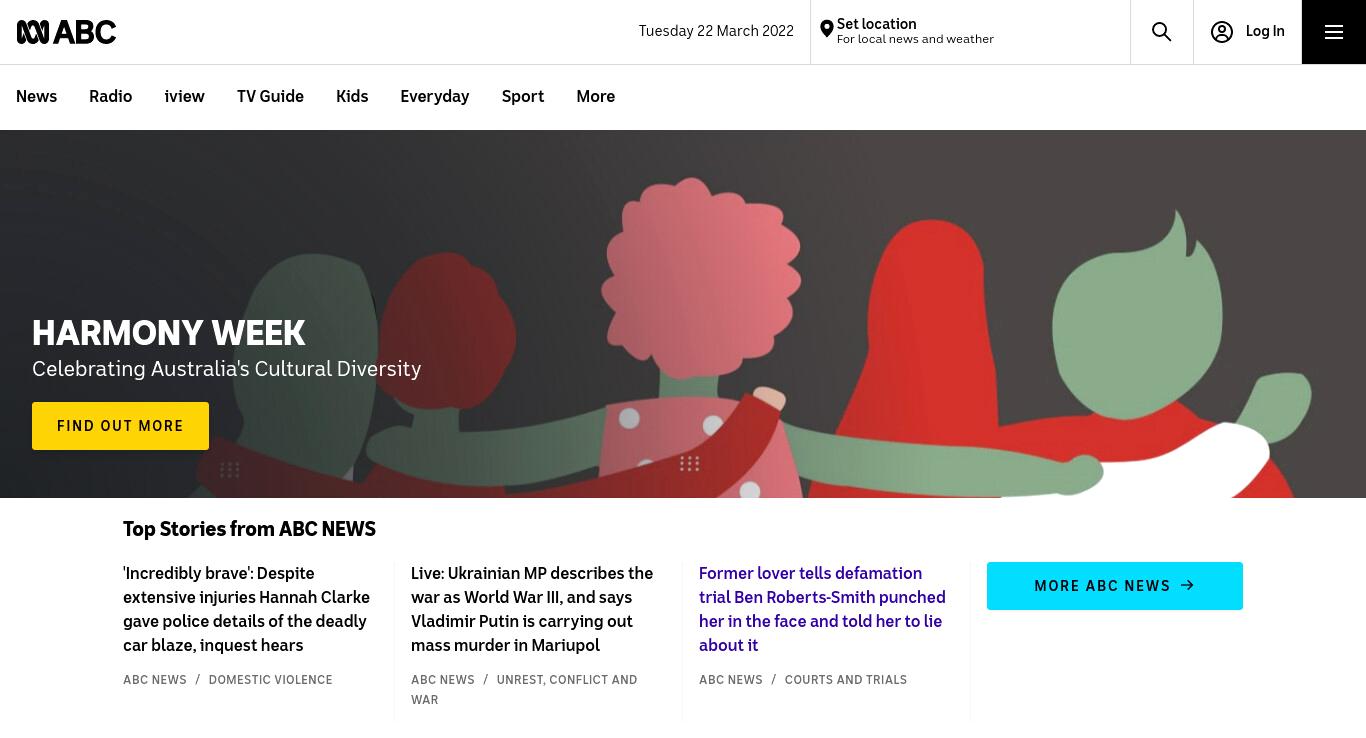
Task: Go to iview in navigation
Action: point(184,97)
